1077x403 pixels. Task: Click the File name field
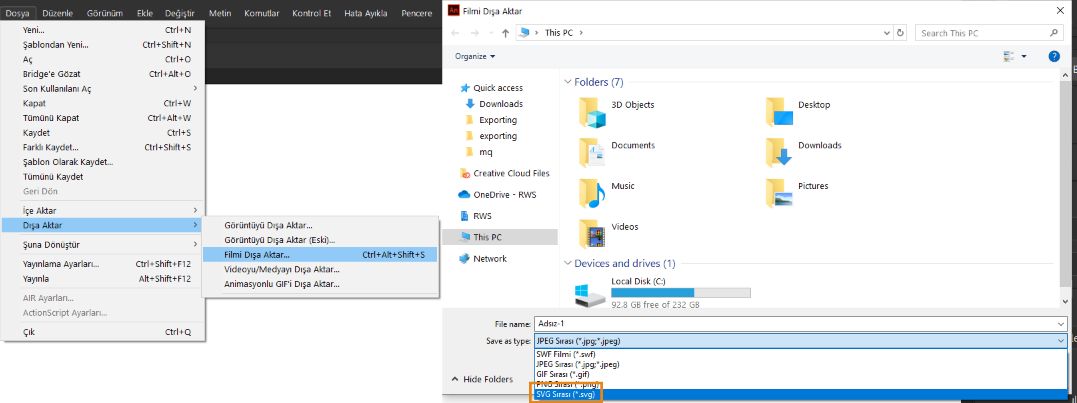click(x=800, y=323)
